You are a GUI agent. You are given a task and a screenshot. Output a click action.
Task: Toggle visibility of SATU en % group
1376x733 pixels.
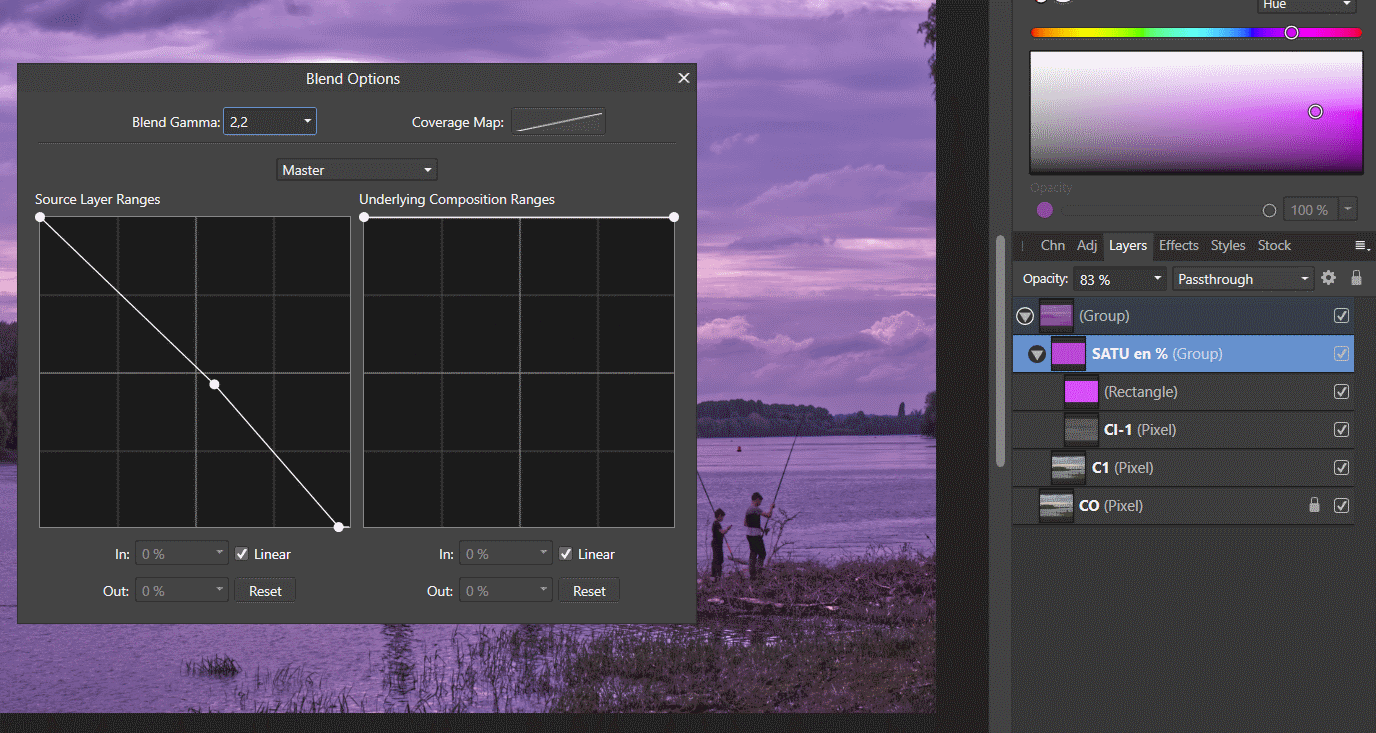click(x=1342, y=354)
